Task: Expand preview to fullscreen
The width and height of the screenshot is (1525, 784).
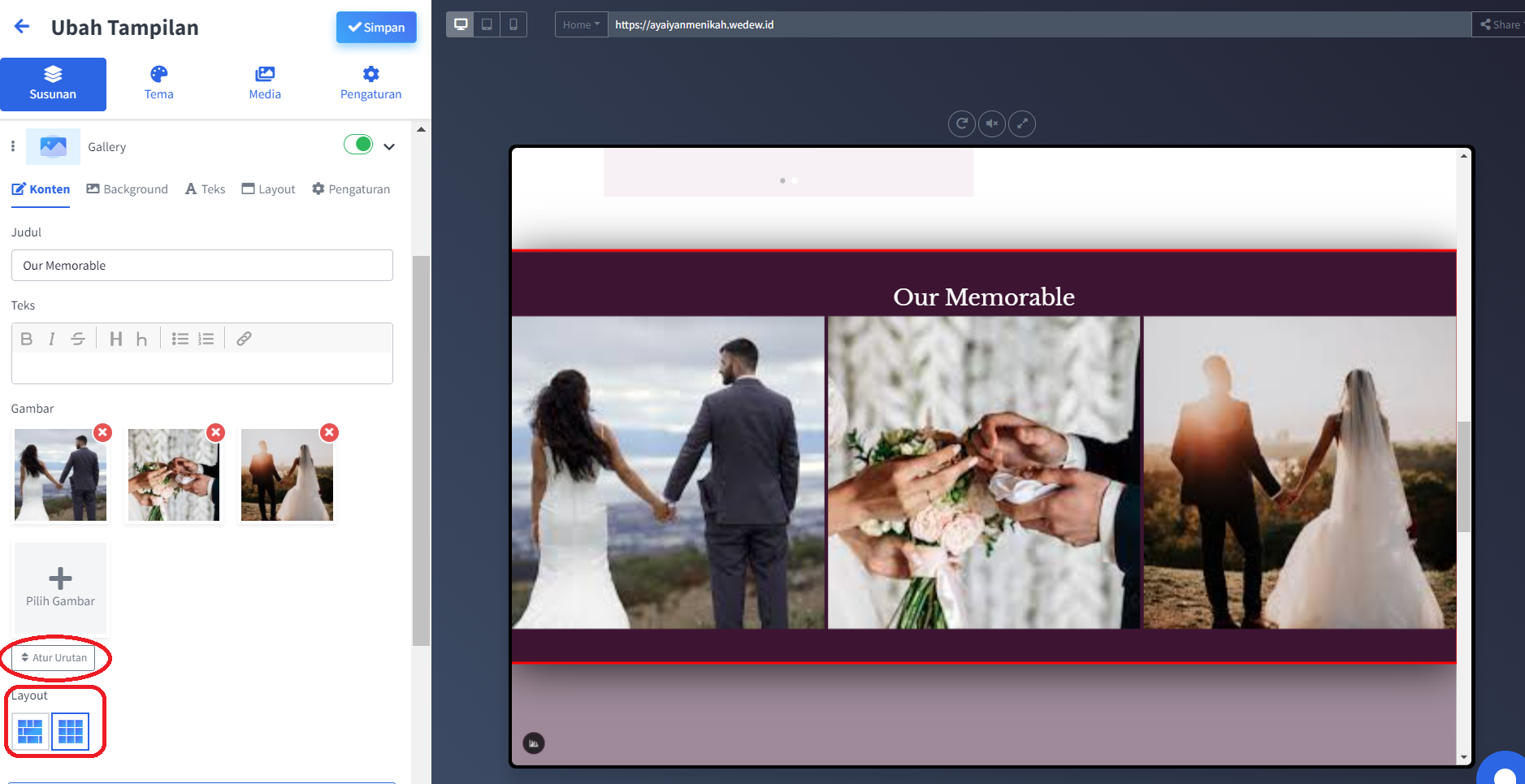Action: point(1022,123)
